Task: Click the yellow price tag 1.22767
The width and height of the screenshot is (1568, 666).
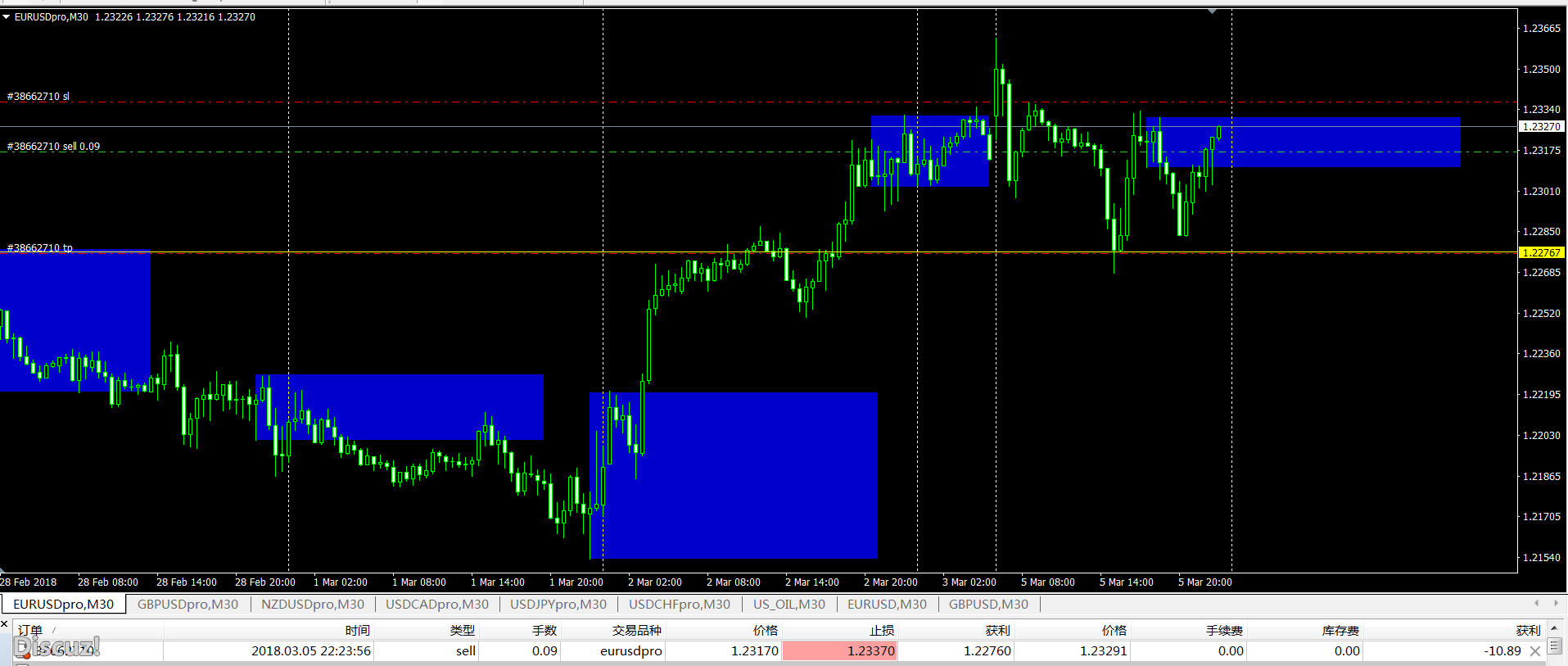Action: point(1541,252)
